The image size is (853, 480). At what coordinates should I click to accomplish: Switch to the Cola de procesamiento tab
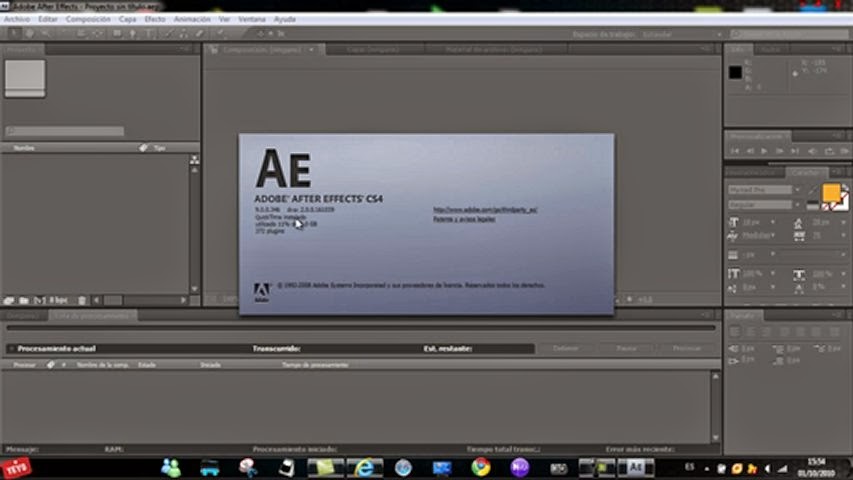click(92, 316)
